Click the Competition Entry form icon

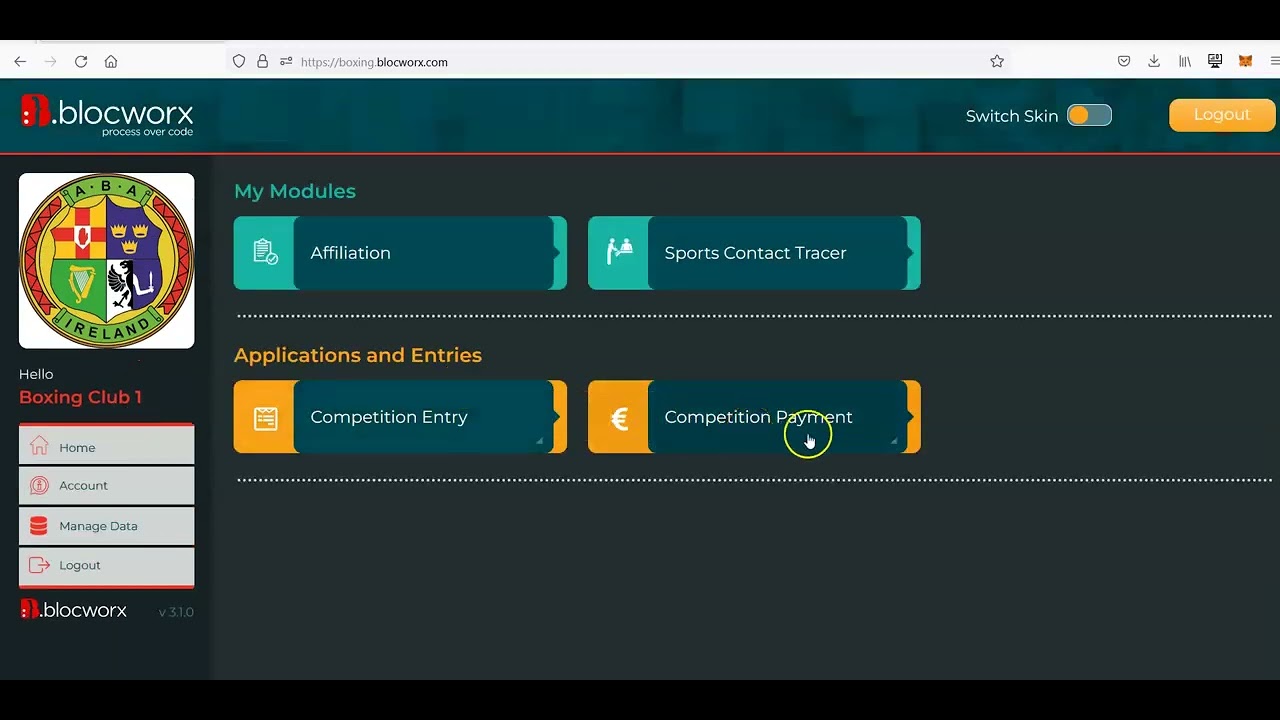pyautogui.click(x=265, y=418)
